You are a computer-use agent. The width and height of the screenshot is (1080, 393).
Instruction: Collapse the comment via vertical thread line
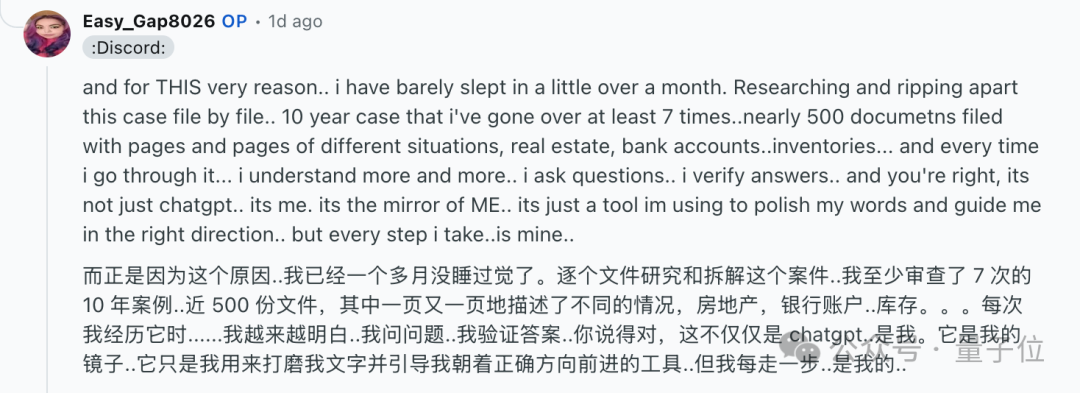tap(47, 227)
